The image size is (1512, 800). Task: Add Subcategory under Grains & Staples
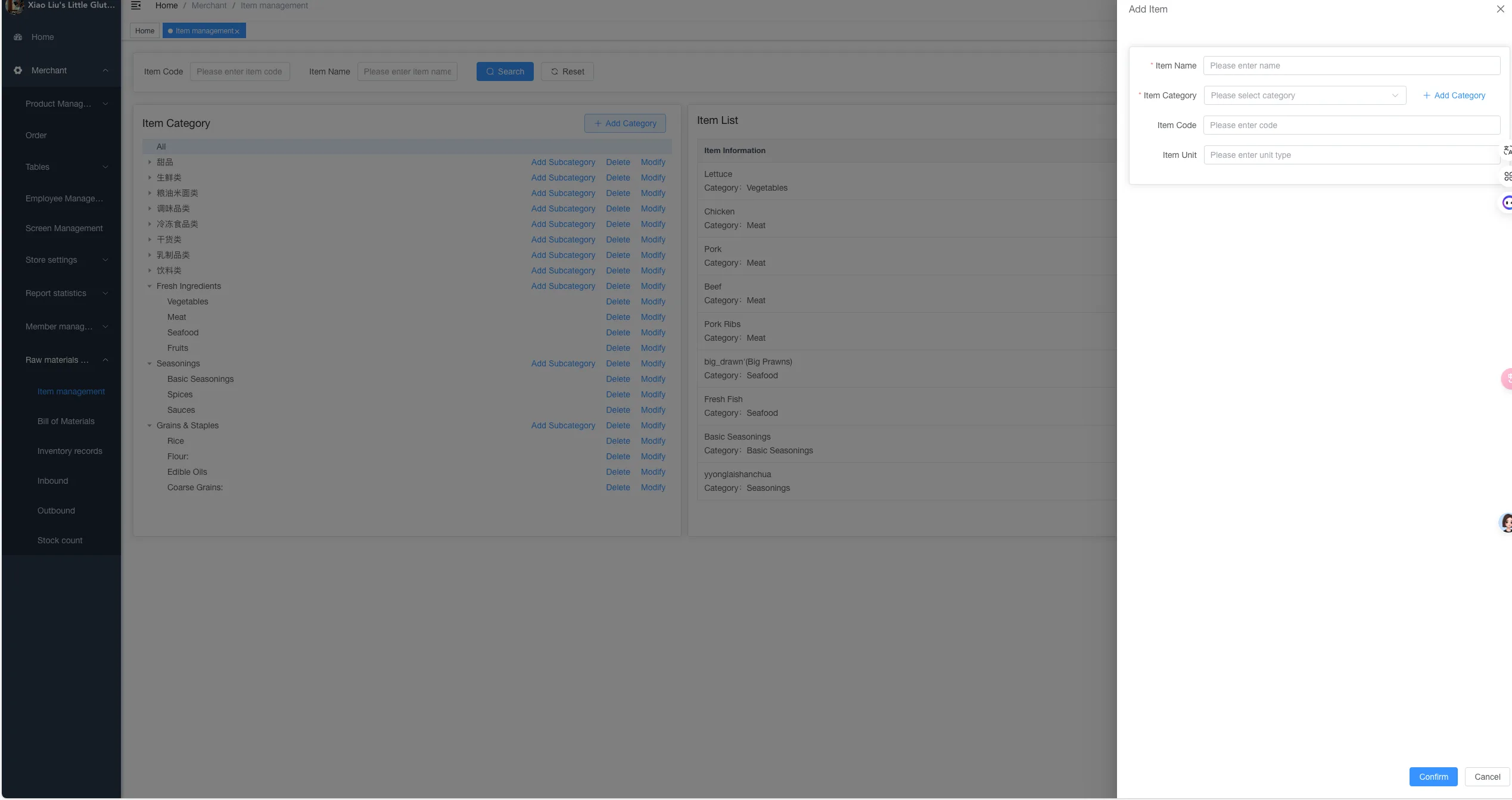click(x=563, y=425)
